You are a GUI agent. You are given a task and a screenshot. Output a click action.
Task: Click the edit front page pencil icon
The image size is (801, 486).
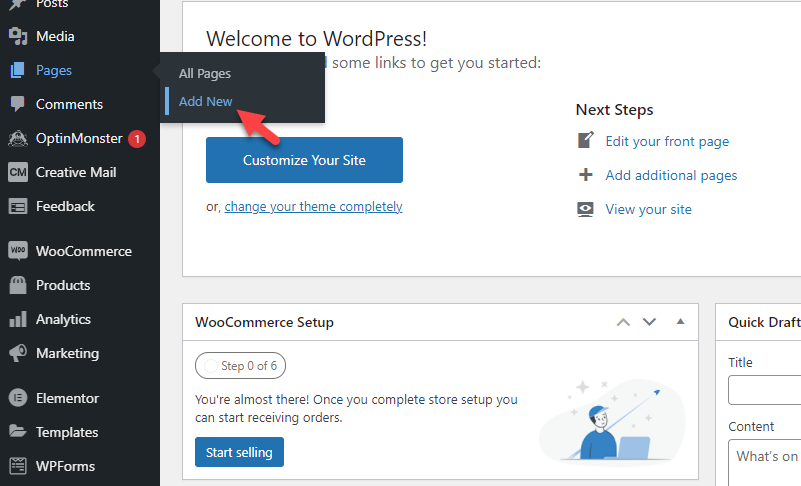[585, 141]
